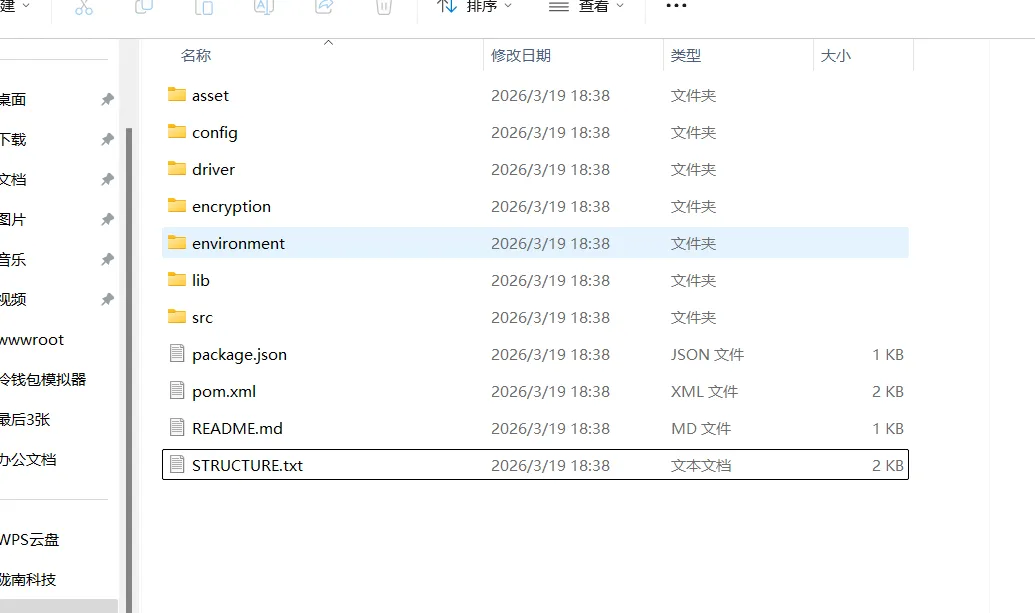The width and height of the screenshot is (1035, 613).
Task: Click the pin icon next to 桌面
Action: click(108, 100)
